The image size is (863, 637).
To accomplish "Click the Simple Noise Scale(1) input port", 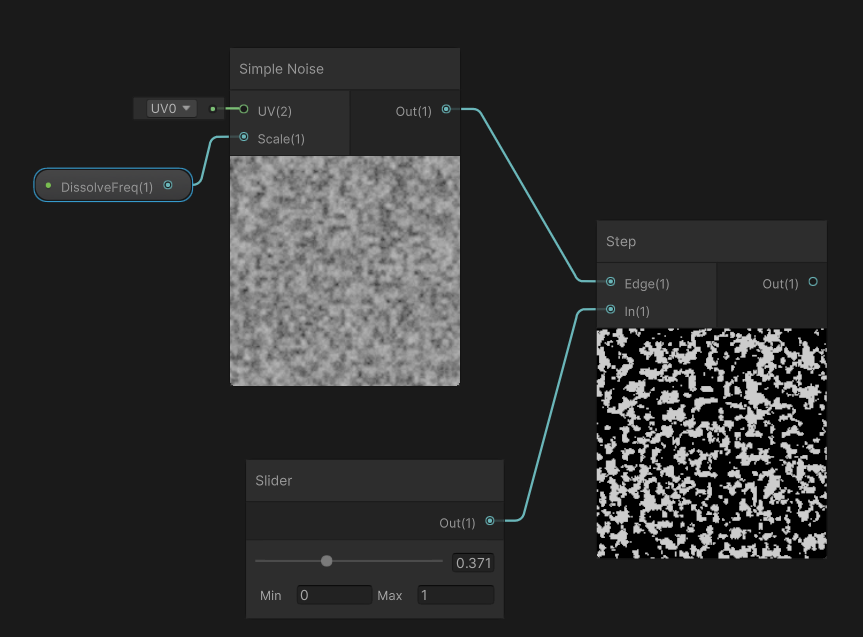I will [x=244, y=137].
